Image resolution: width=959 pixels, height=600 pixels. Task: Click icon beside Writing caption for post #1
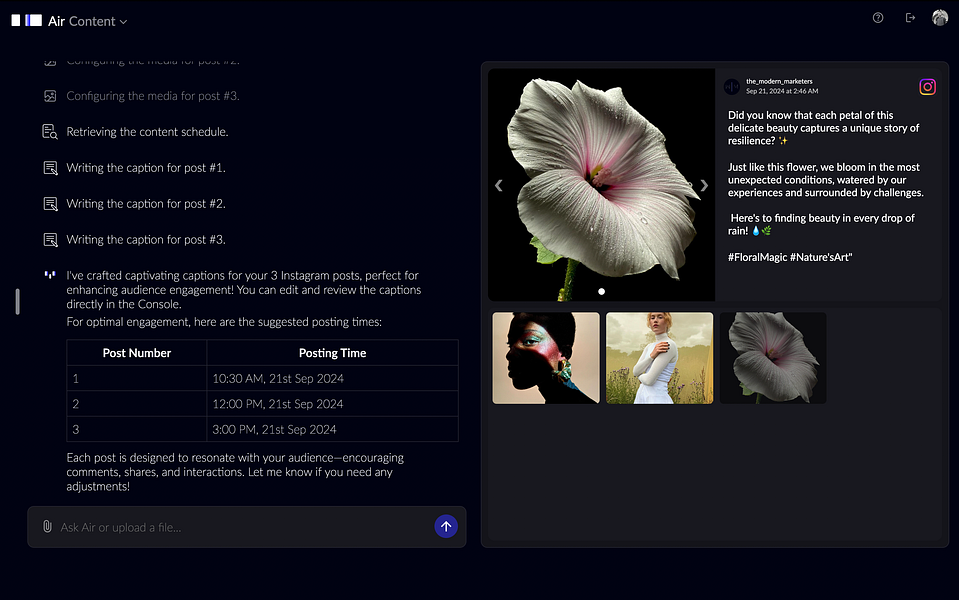(50, 168)
